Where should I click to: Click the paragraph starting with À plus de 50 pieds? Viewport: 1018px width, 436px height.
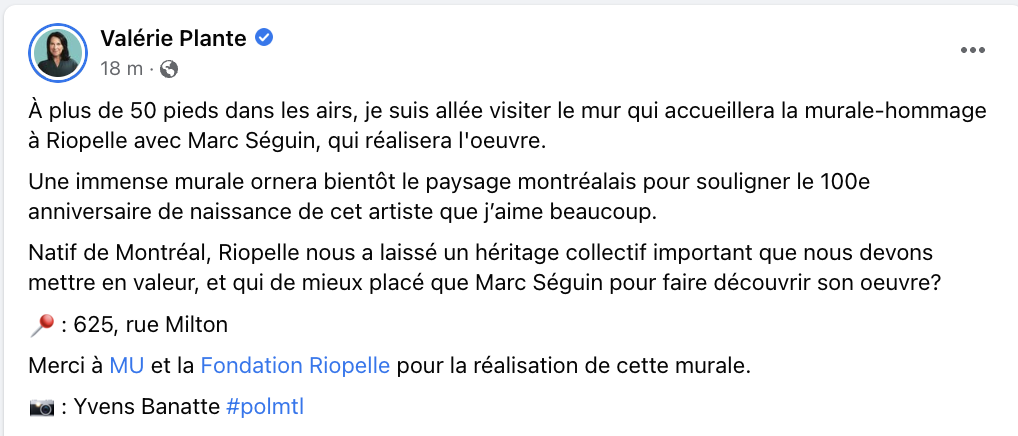click(x=508, y=127)
